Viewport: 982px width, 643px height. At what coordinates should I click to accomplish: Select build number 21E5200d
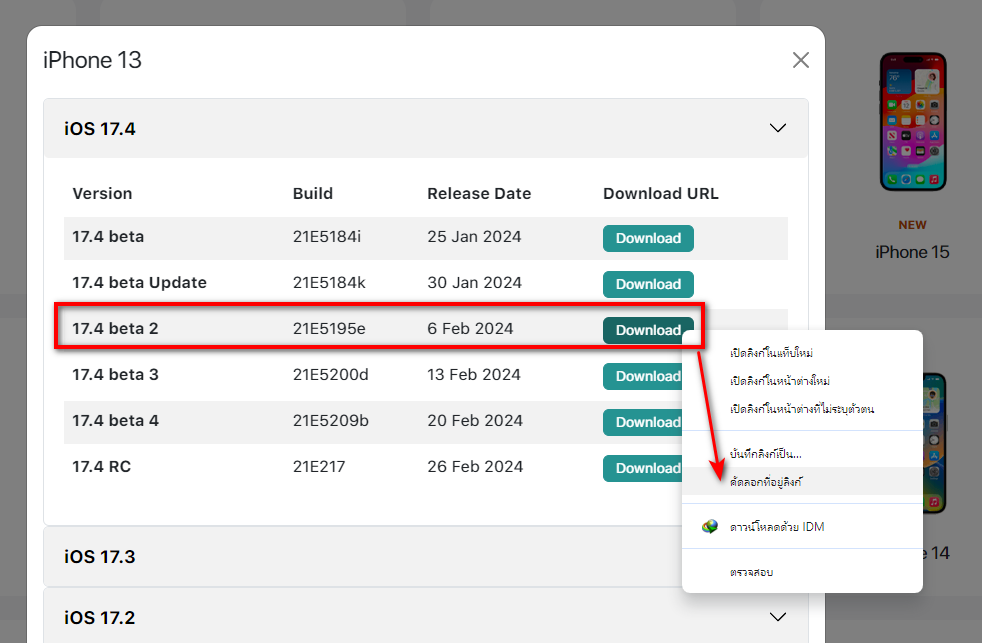(x=331, y=375)
